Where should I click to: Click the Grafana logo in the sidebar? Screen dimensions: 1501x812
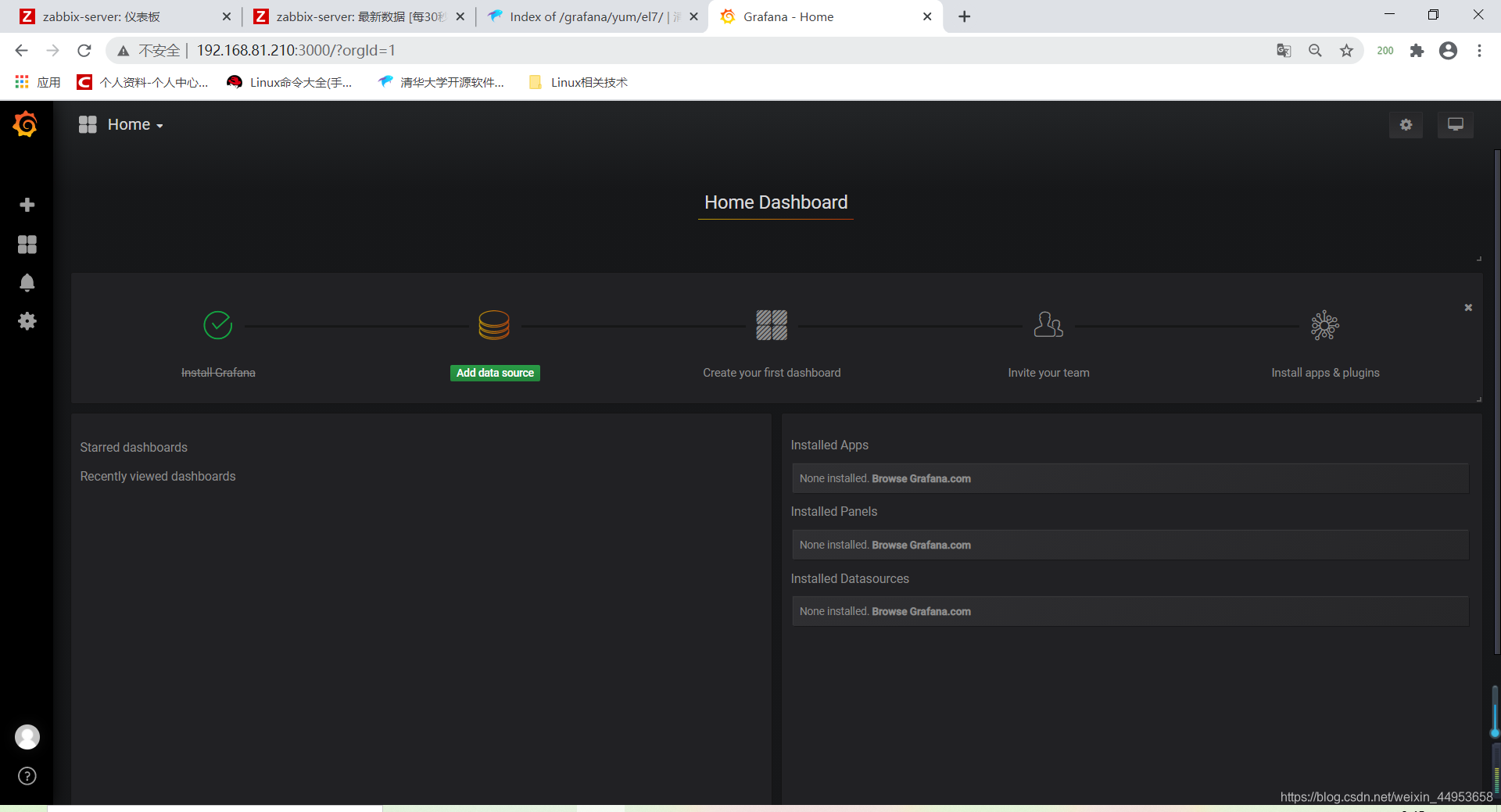(x=26, y=124)
